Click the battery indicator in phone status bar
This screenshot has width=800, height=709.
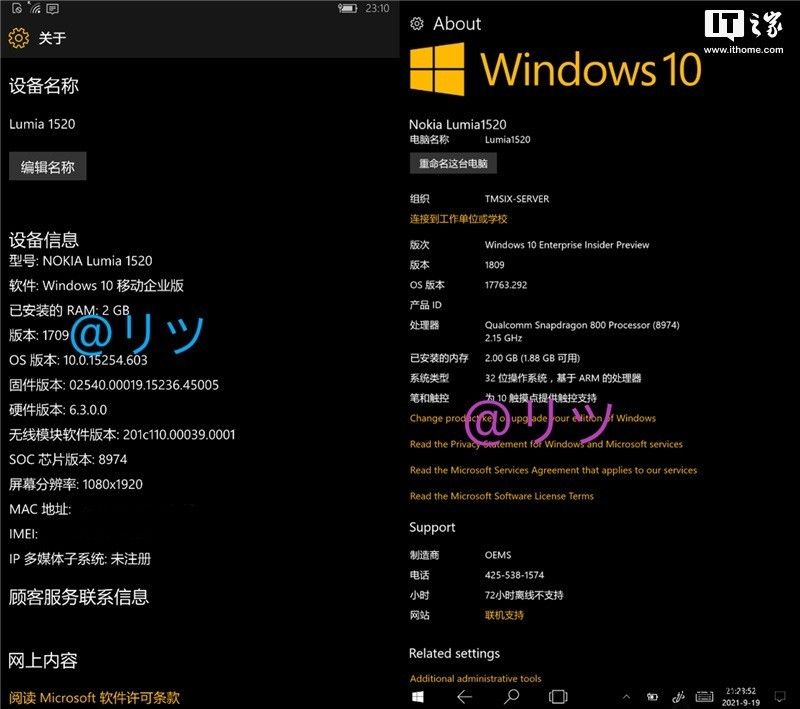click(x=347, y=8)
